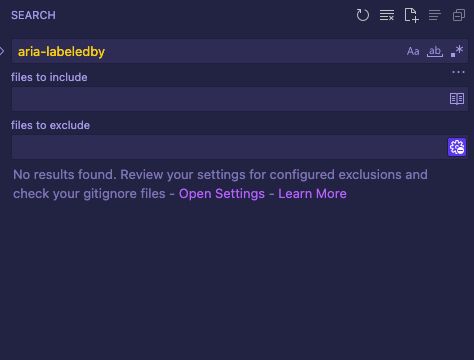Clear search results with the list-x icon

(x=387, y=15)
